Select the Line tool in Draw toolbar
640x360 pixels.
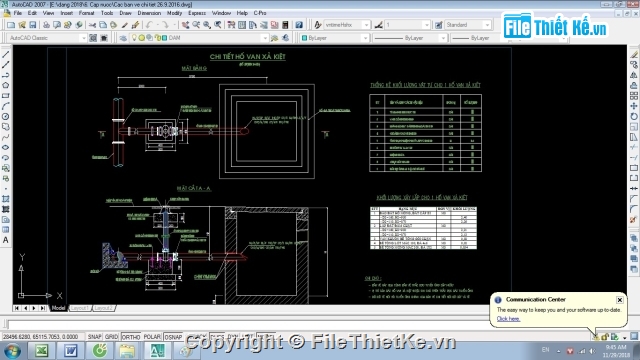[x=6, y=54]
